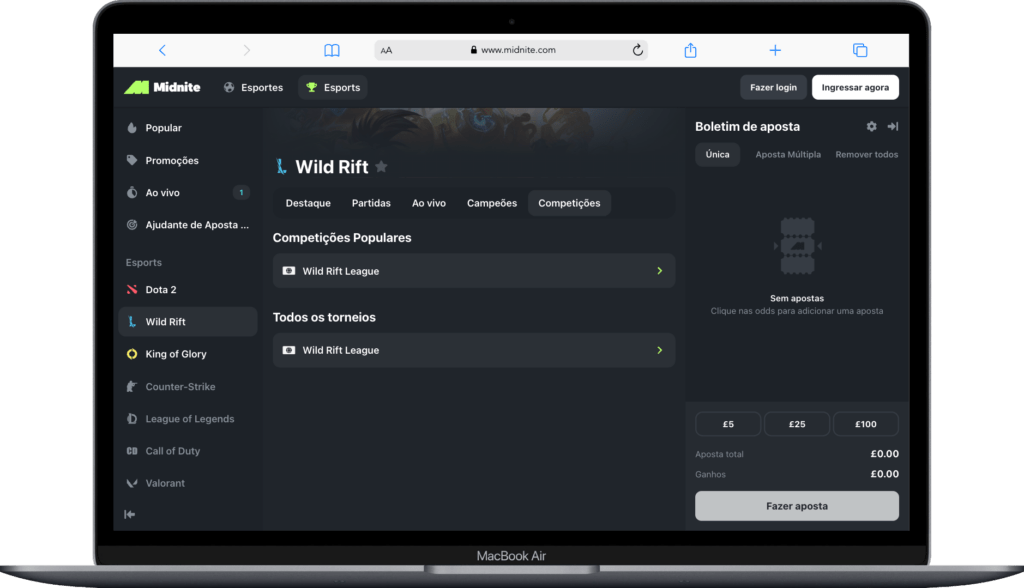Viewport: 1024px width, 588px height.
Task: Click the Dota 2 game icon
Action: (132, 289)
